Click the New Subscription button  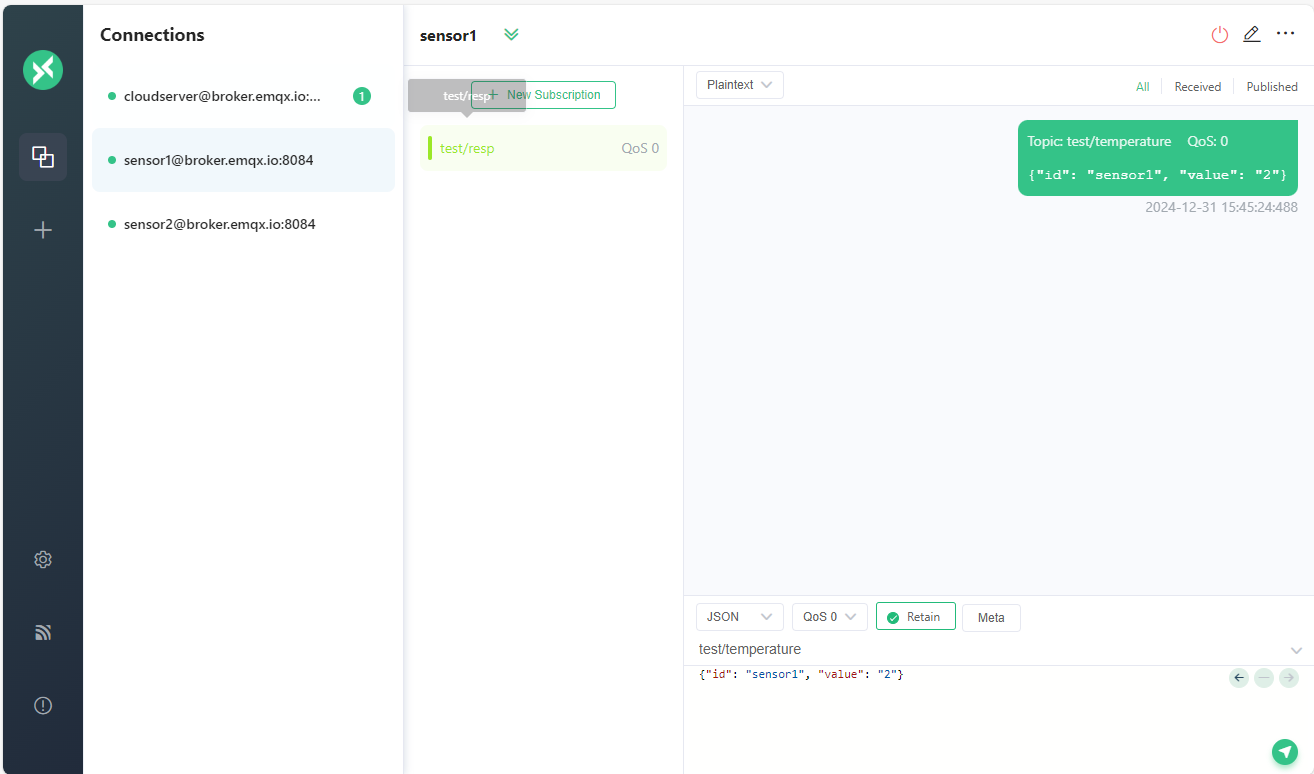tap(543, 95)
